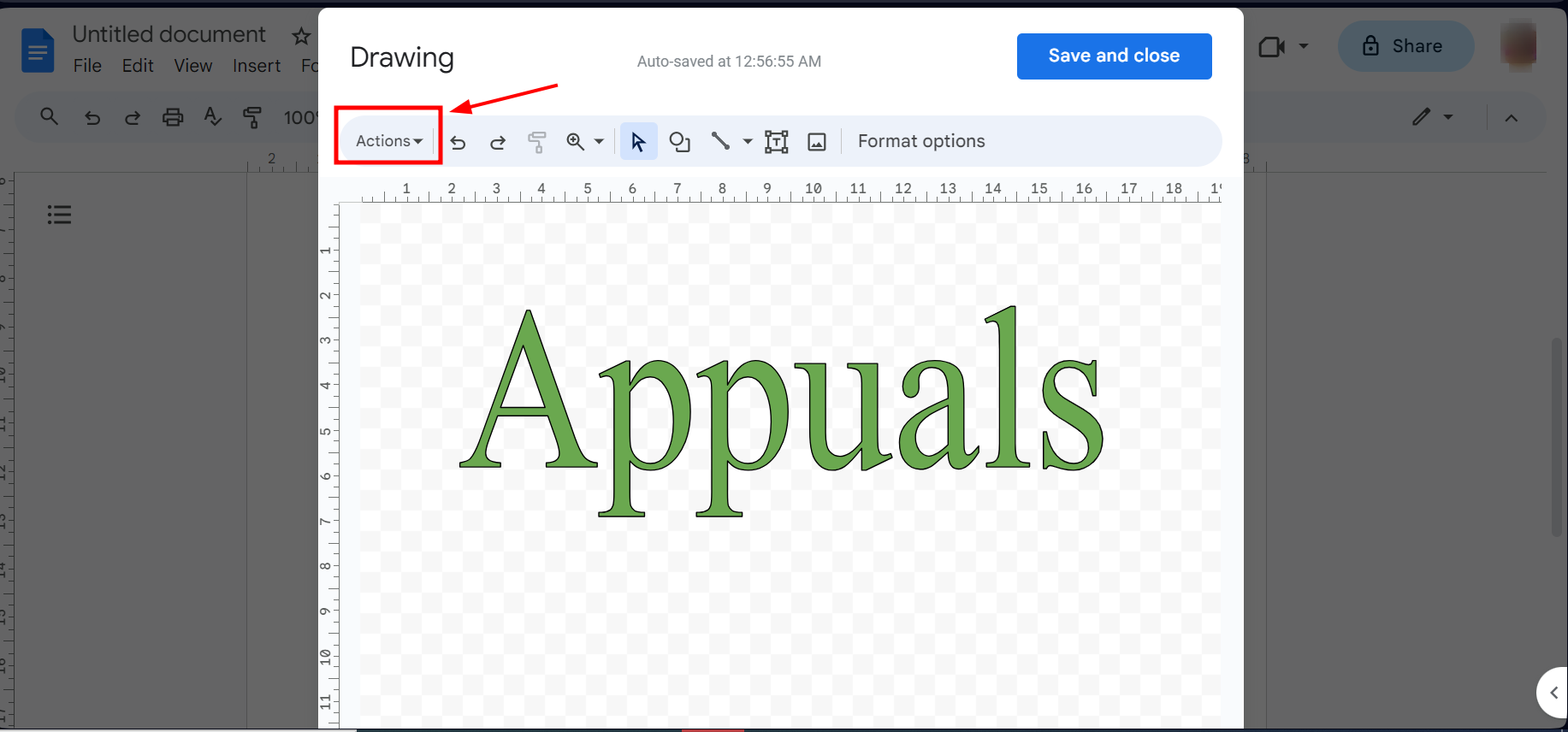Open the Shape tool
Screen dimensions: 1568x732
point(680,142)
